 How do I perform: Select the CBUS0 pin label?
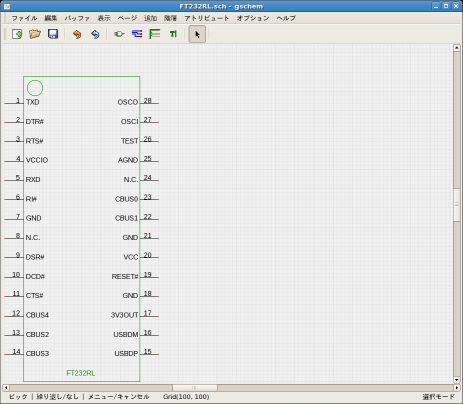tap(126, 199)
